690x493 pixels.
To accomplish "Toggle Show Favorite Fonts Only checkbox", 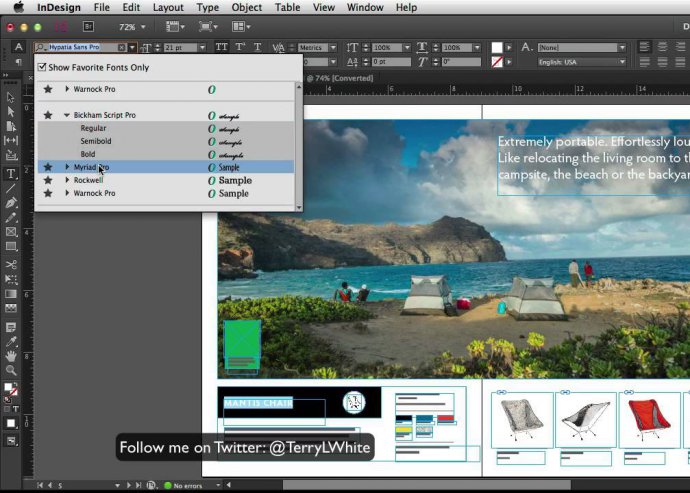I will tap(42, 67).
